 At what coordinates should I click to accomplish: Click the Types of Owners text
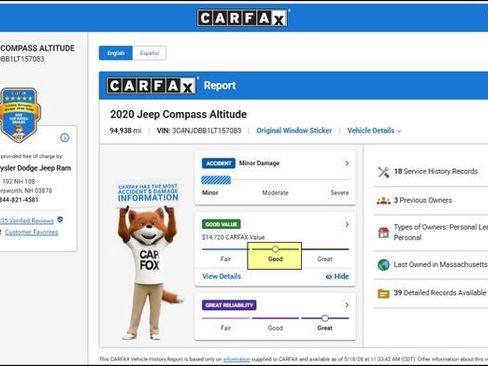[x=441, y=232]
